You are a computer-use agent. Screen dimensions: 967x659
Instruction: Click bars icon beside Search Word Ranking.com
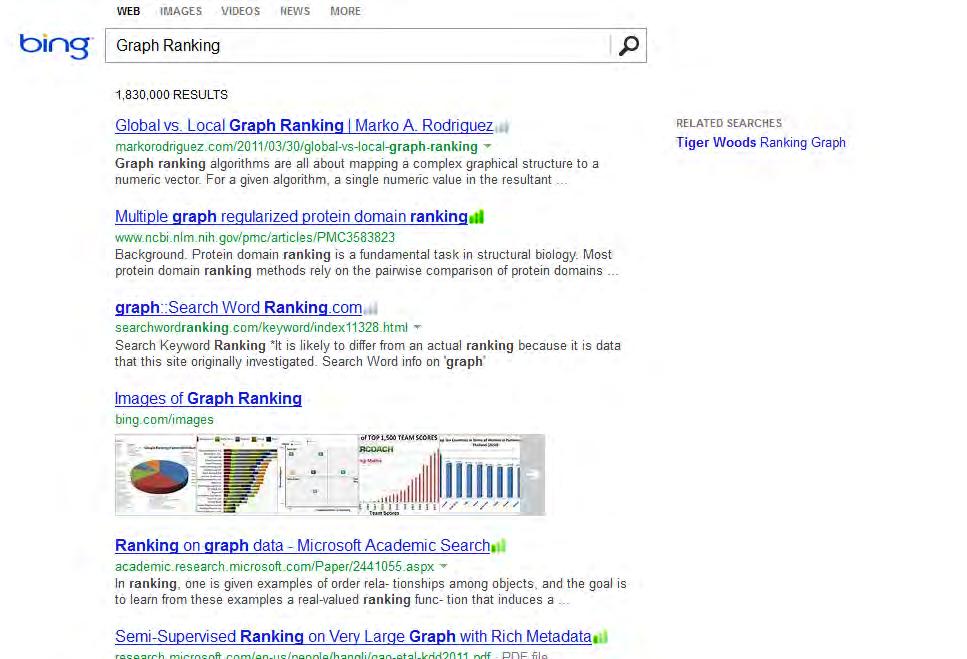[371, 308]
